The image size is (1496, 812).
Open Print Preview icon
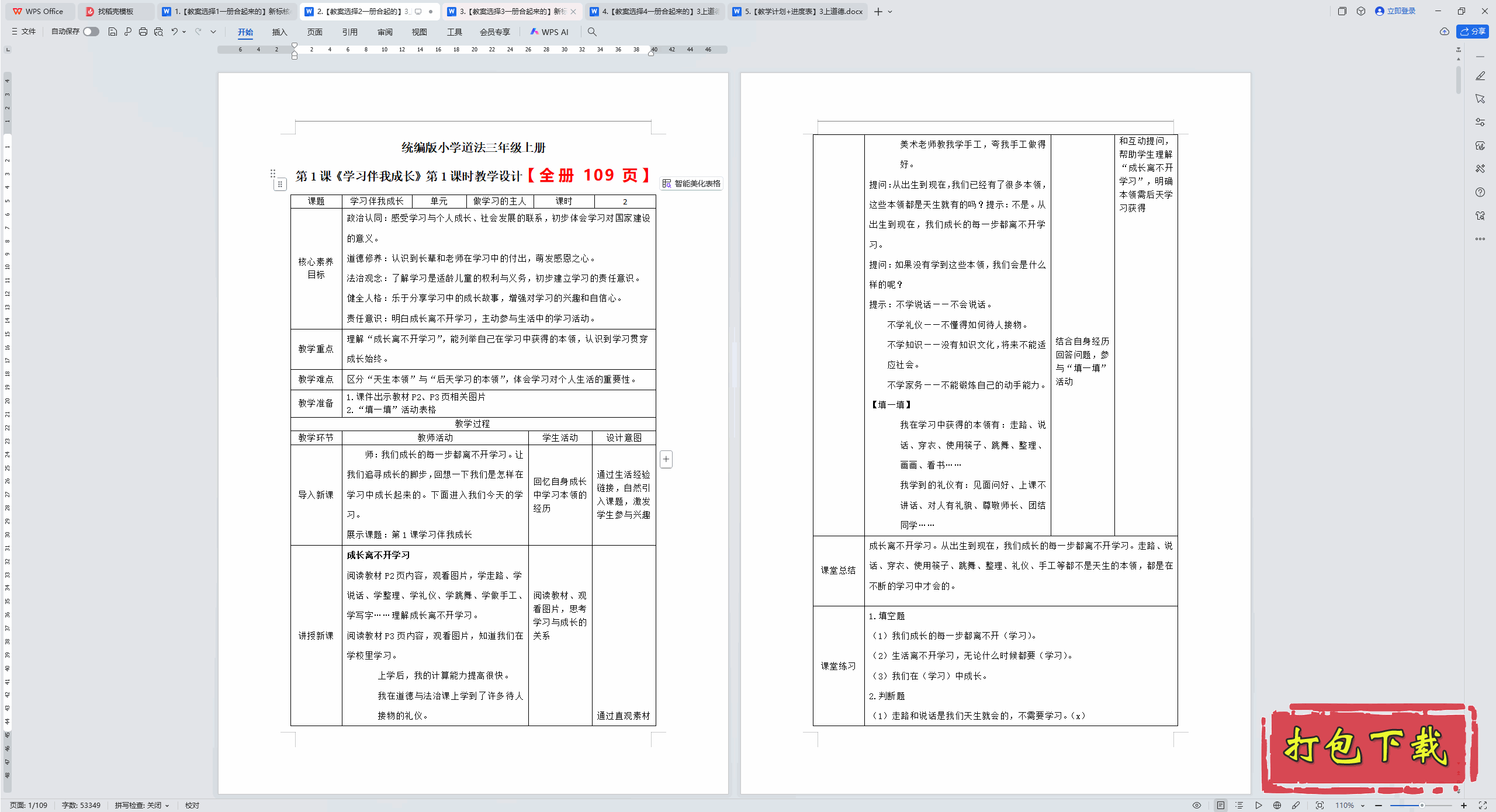(x=158, y=32)
